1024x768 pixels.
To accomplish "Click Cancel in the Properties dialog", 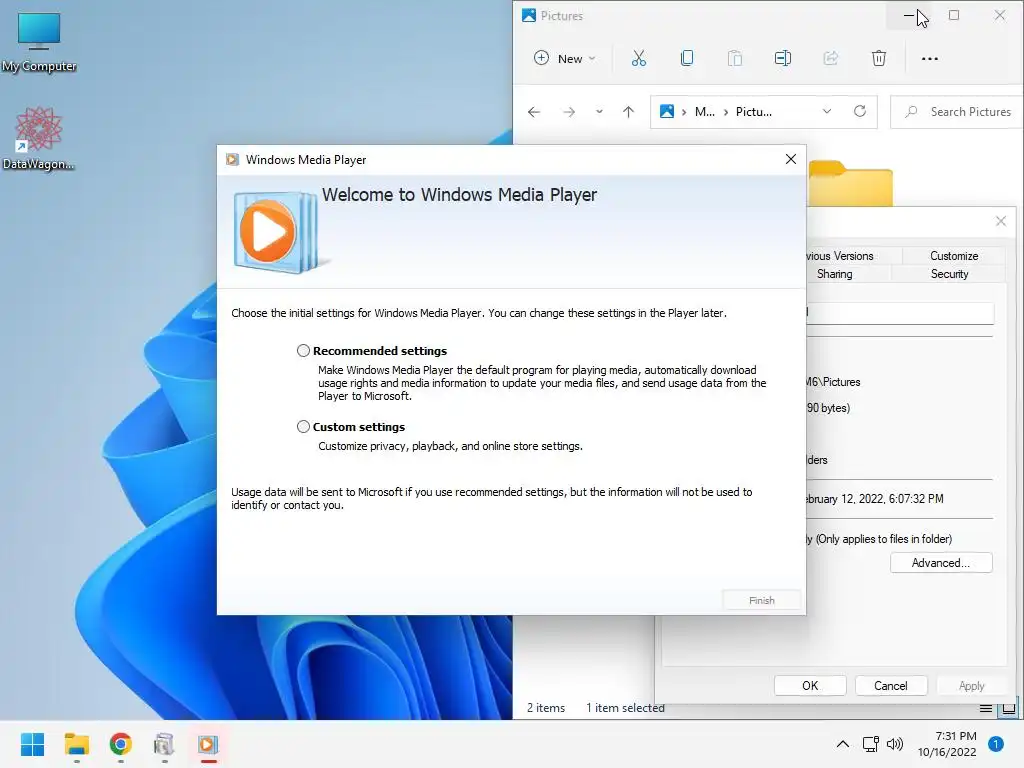I will coord(891,686).
